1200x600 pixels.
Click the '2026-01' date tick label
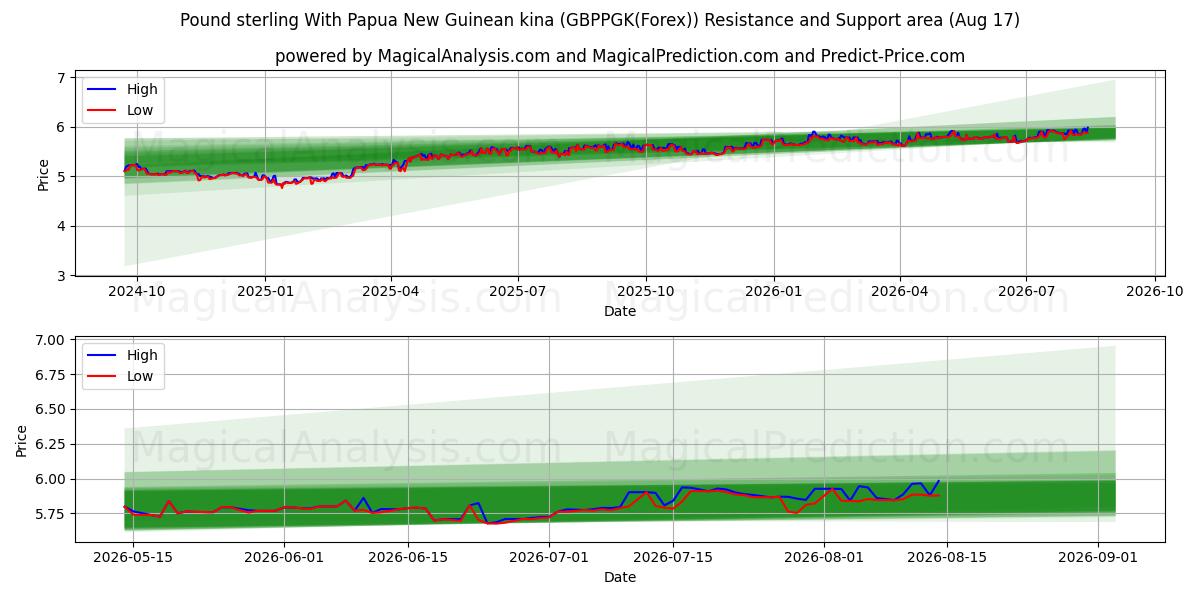[773, 292]
